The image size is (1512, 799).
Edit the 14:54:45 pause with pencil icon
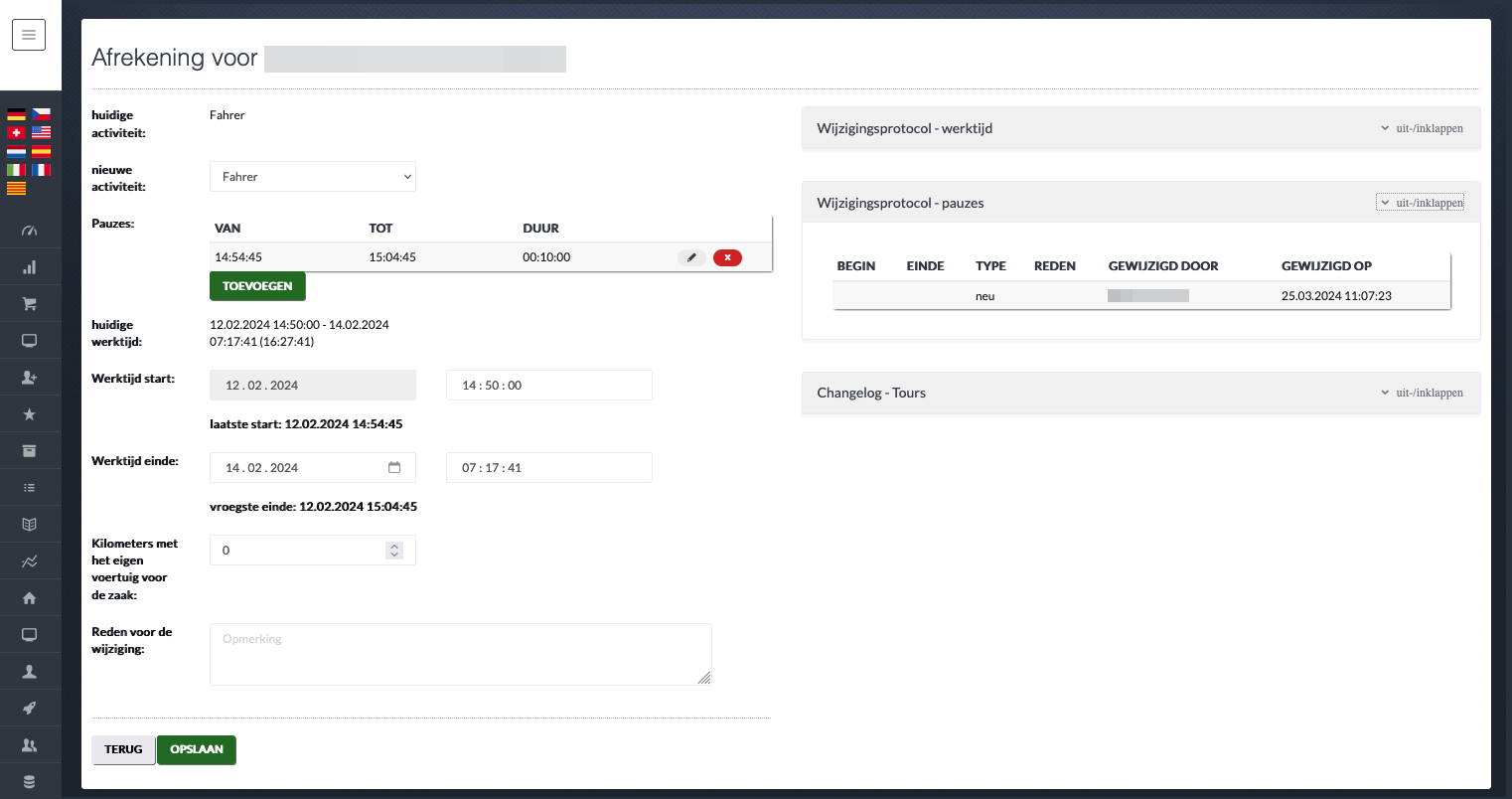tap(691, 257)
